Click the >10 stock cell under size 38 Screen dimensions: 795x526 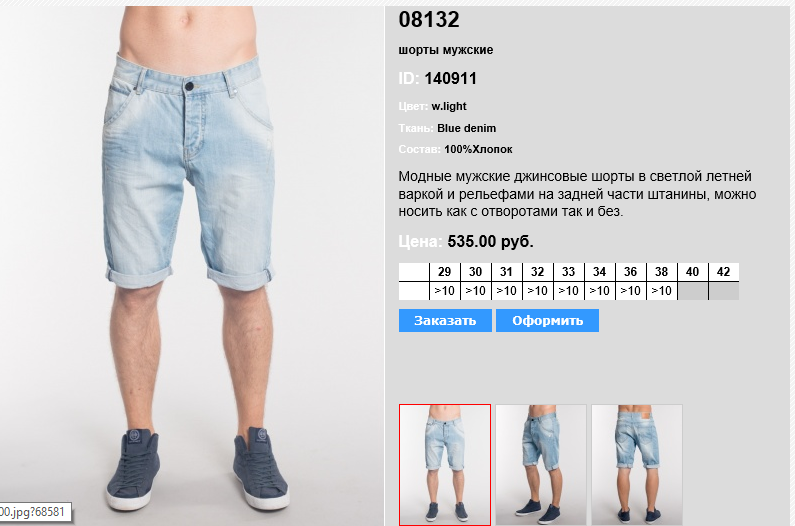click(x=661, y=291)
